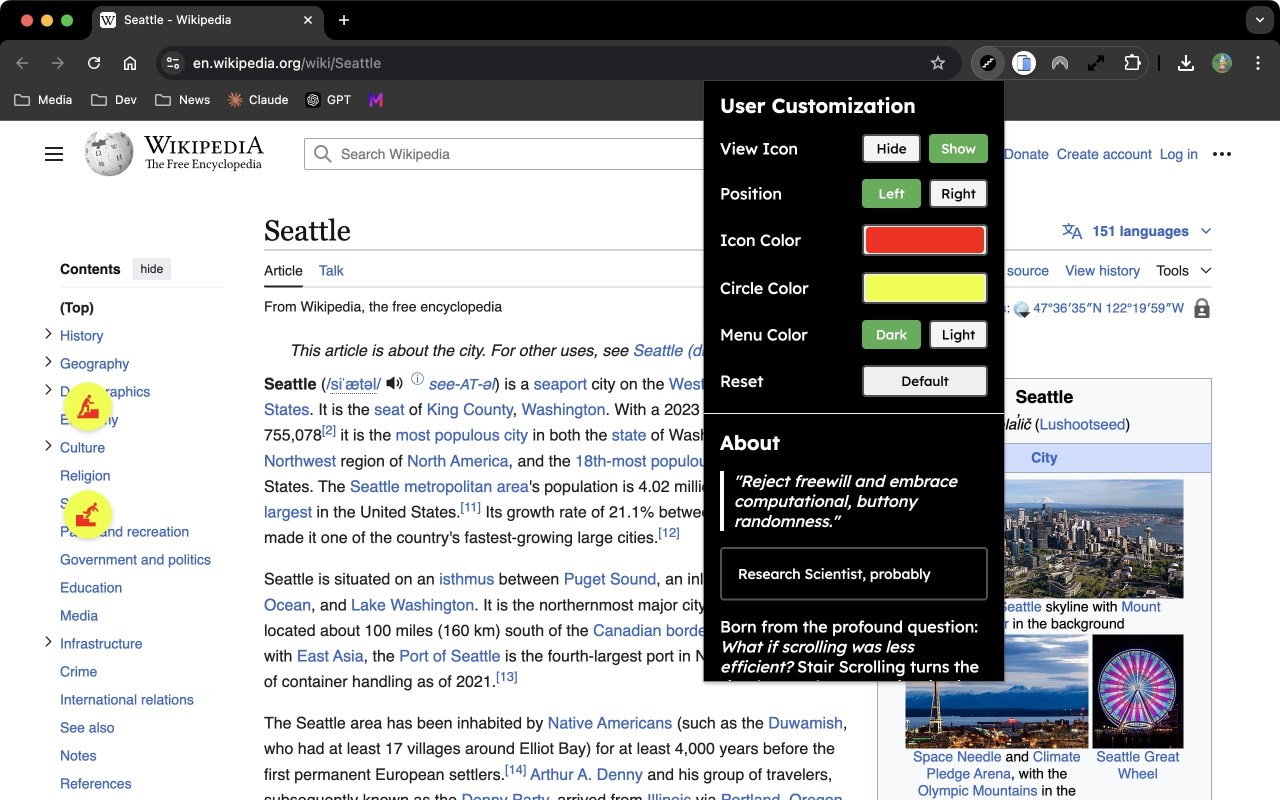Reload the current page

pyautogui.click(x=94, y=63)
